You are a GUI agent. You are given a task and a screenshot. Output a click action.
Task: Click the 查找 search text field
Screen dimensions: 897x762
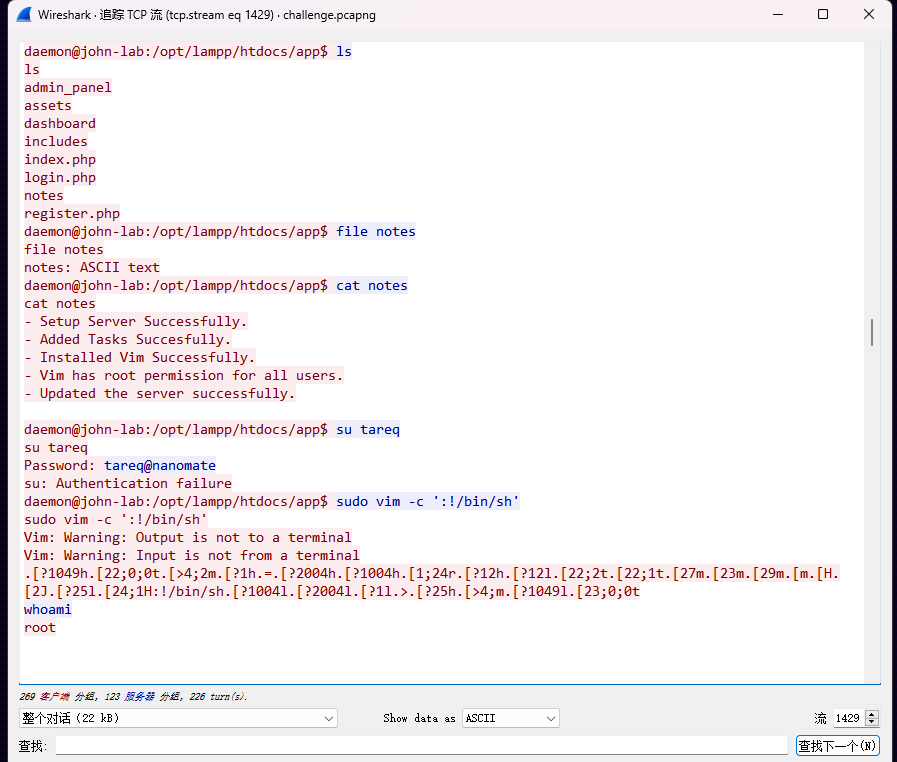tap(422, 745)
